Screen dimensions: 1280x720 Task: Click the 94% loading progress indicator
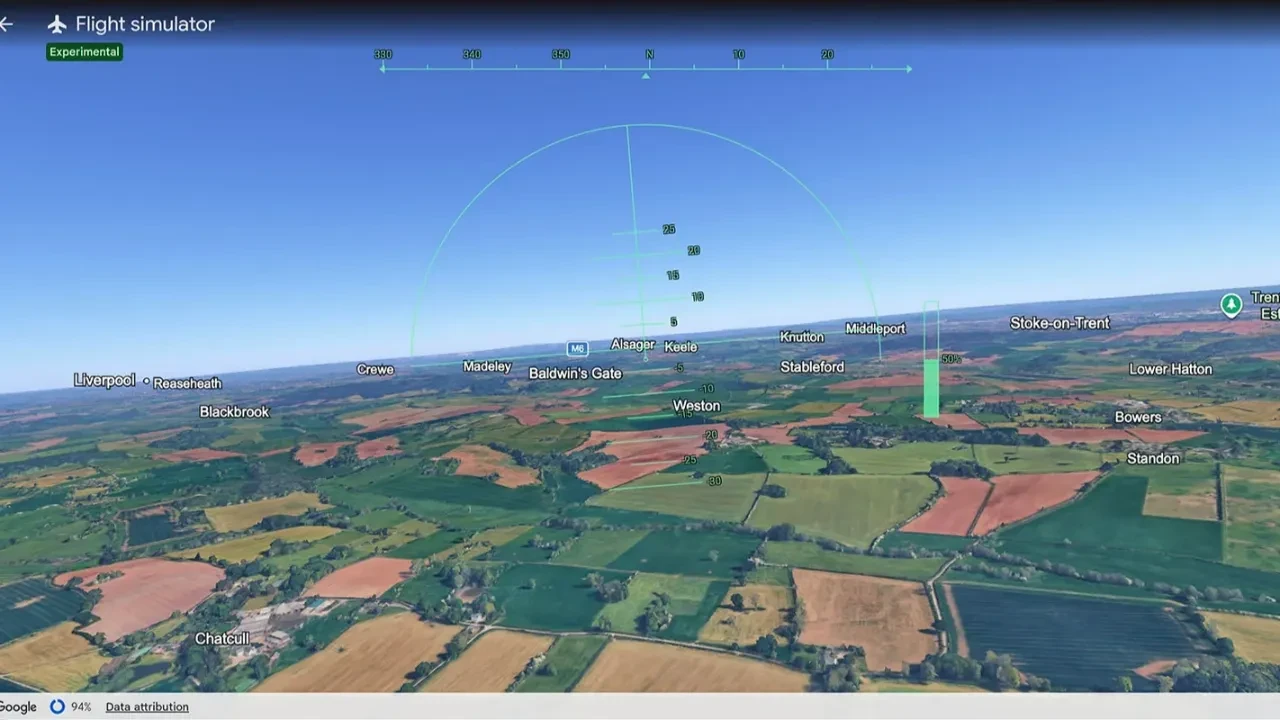(70, 707)
